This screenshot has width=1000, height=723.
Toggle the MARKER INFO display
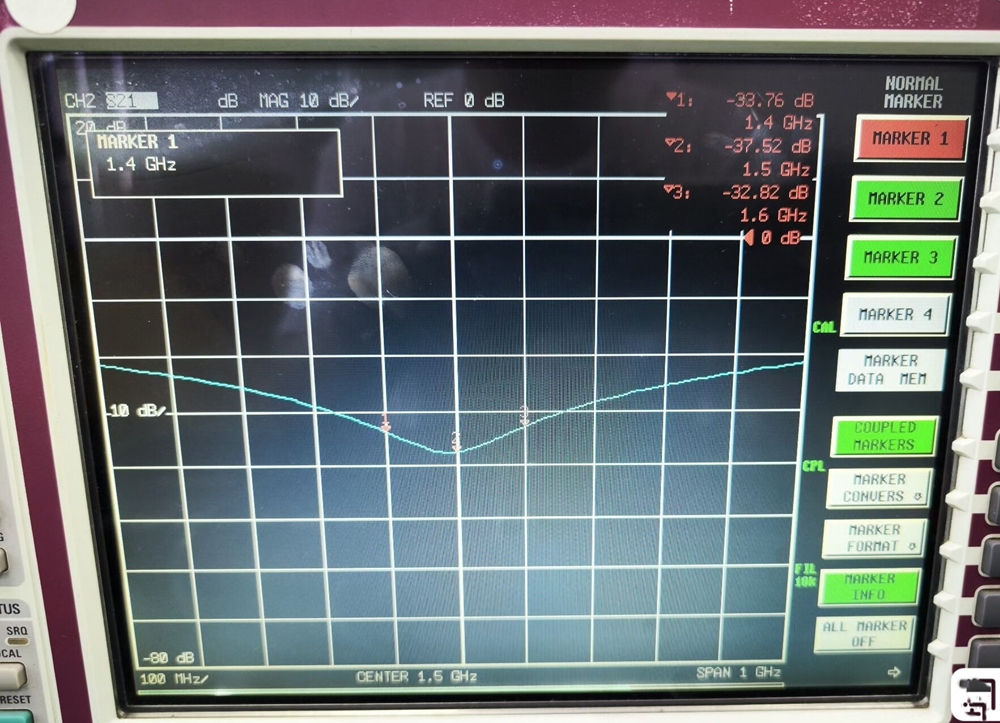[869, 587]
